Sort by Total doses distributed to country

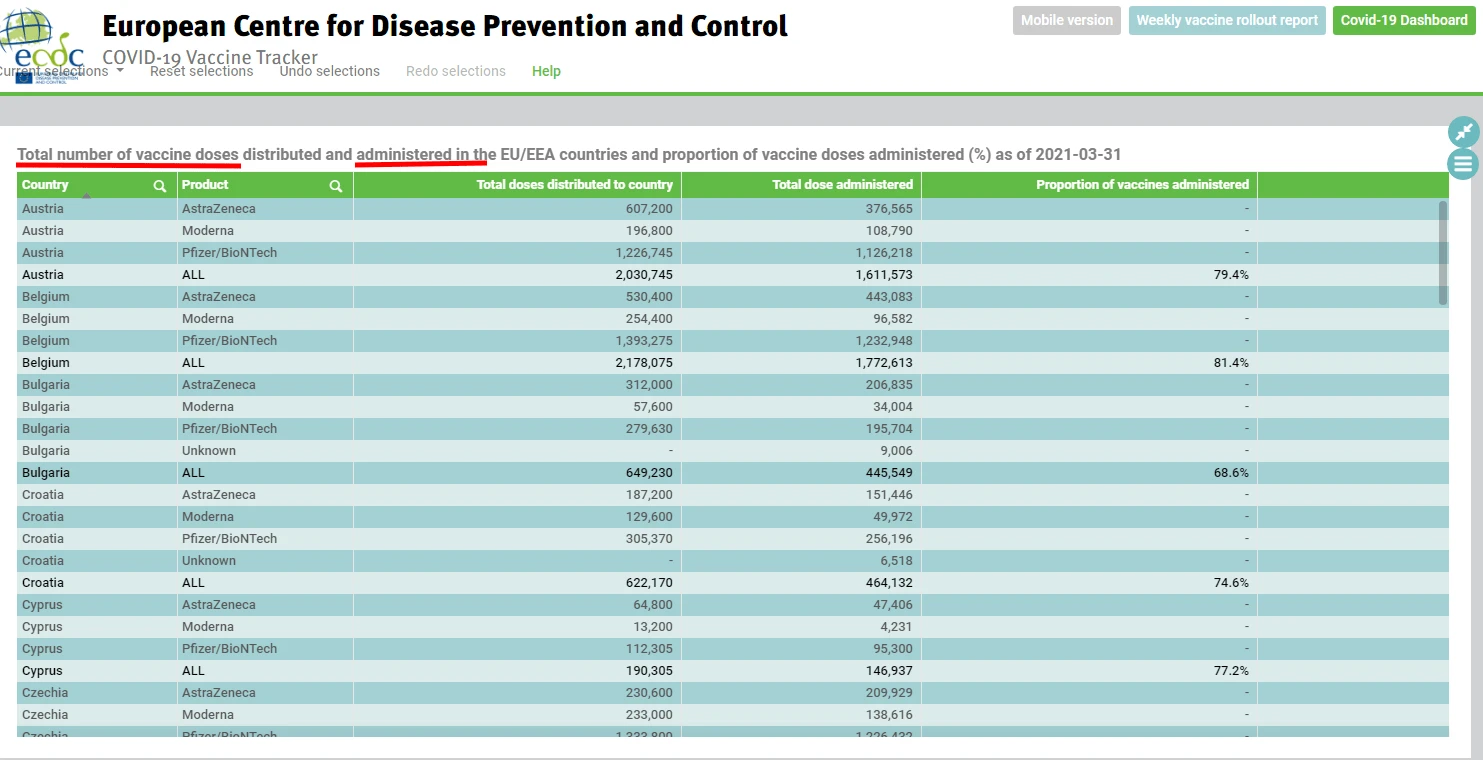(x=574, y=185)
